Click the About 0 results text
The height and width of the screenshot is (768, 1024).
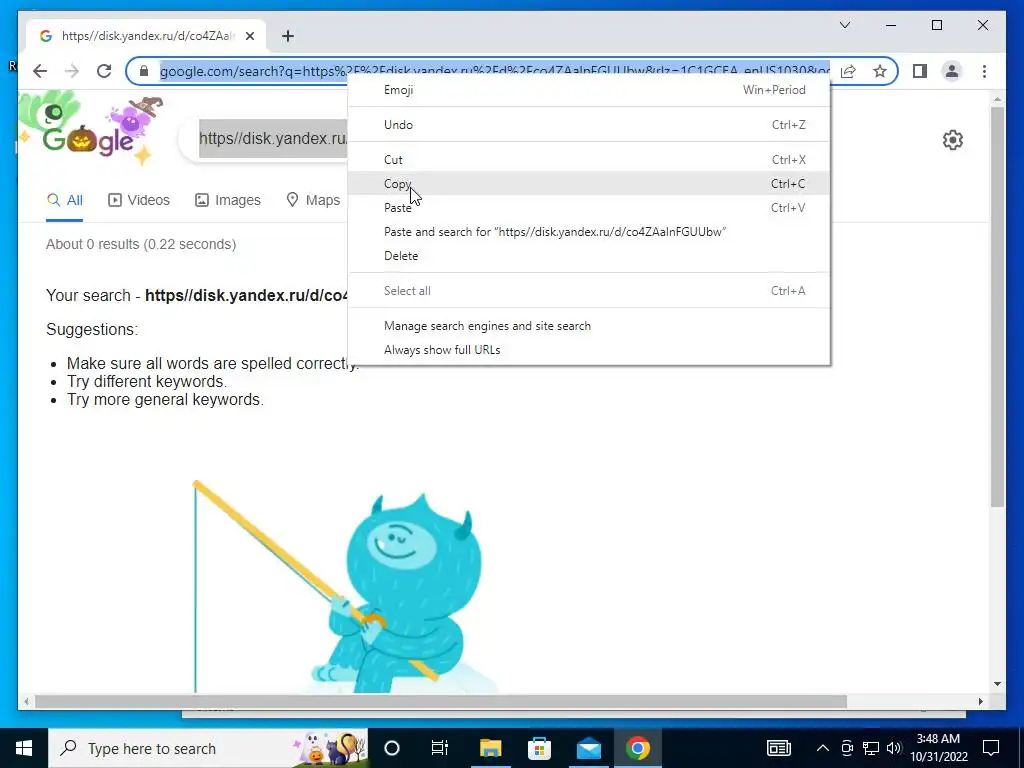point(141,244)
